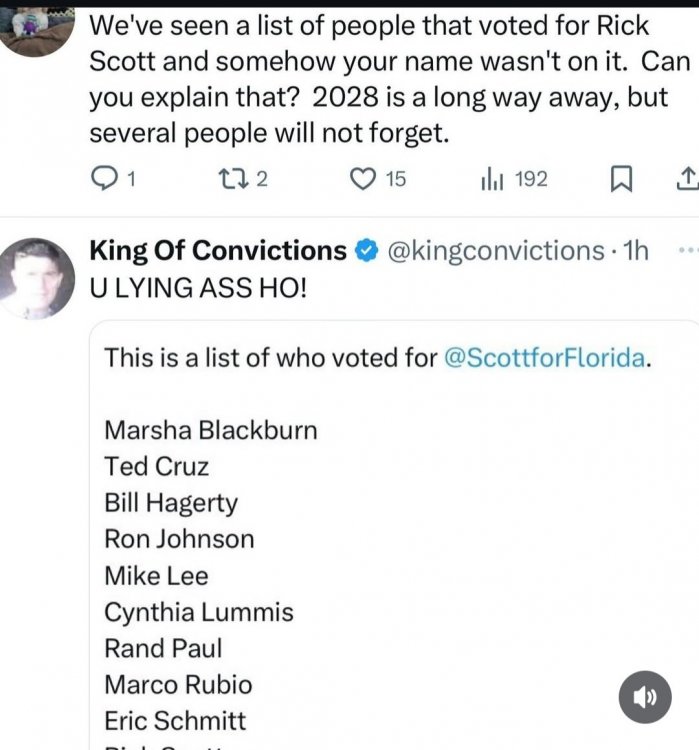This screenshot has height=750, width=699.
Task: Bookmark the Rick Scott tweet
Action: coord(621,179)
